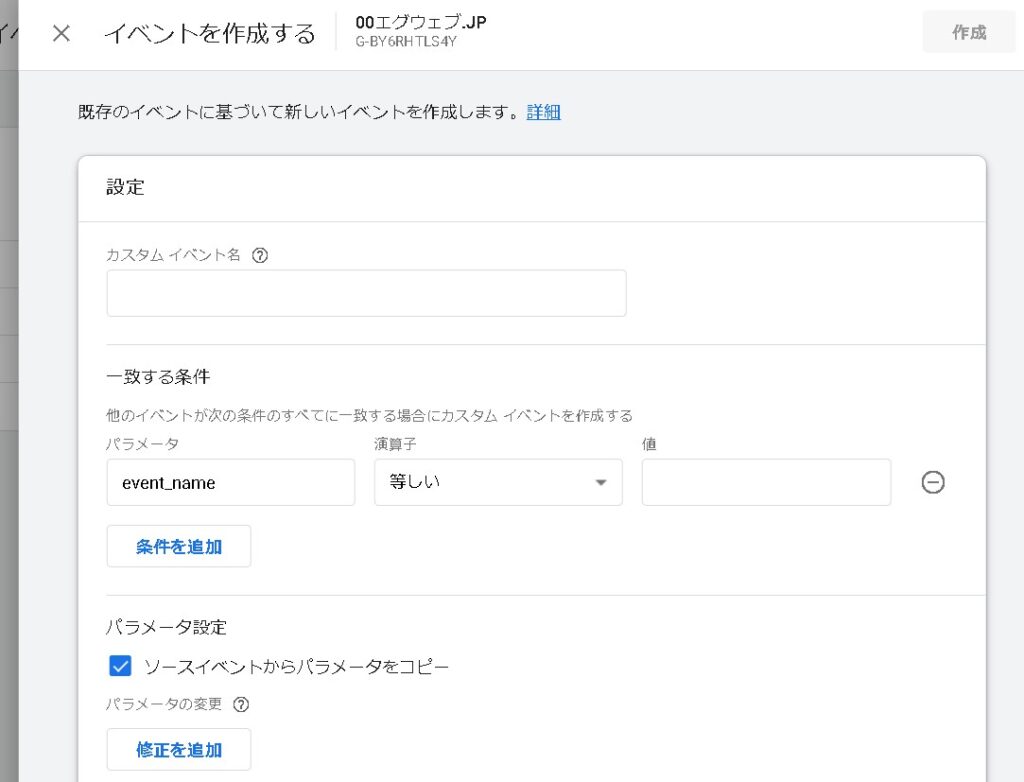Open the 詳細 link

coord(543,112)
